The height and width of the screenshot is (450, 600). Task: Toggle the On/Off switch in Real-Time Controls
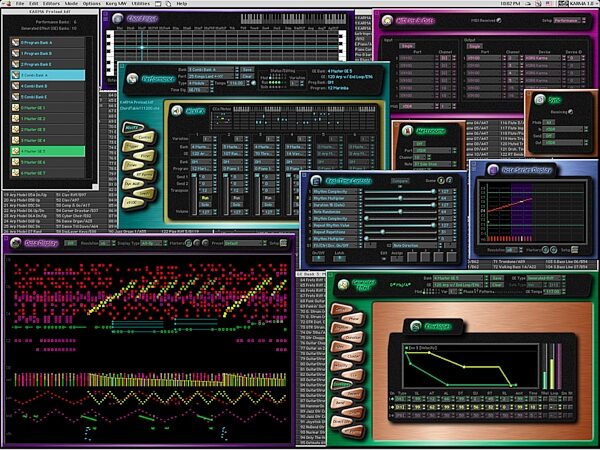(x=318, y=259)
